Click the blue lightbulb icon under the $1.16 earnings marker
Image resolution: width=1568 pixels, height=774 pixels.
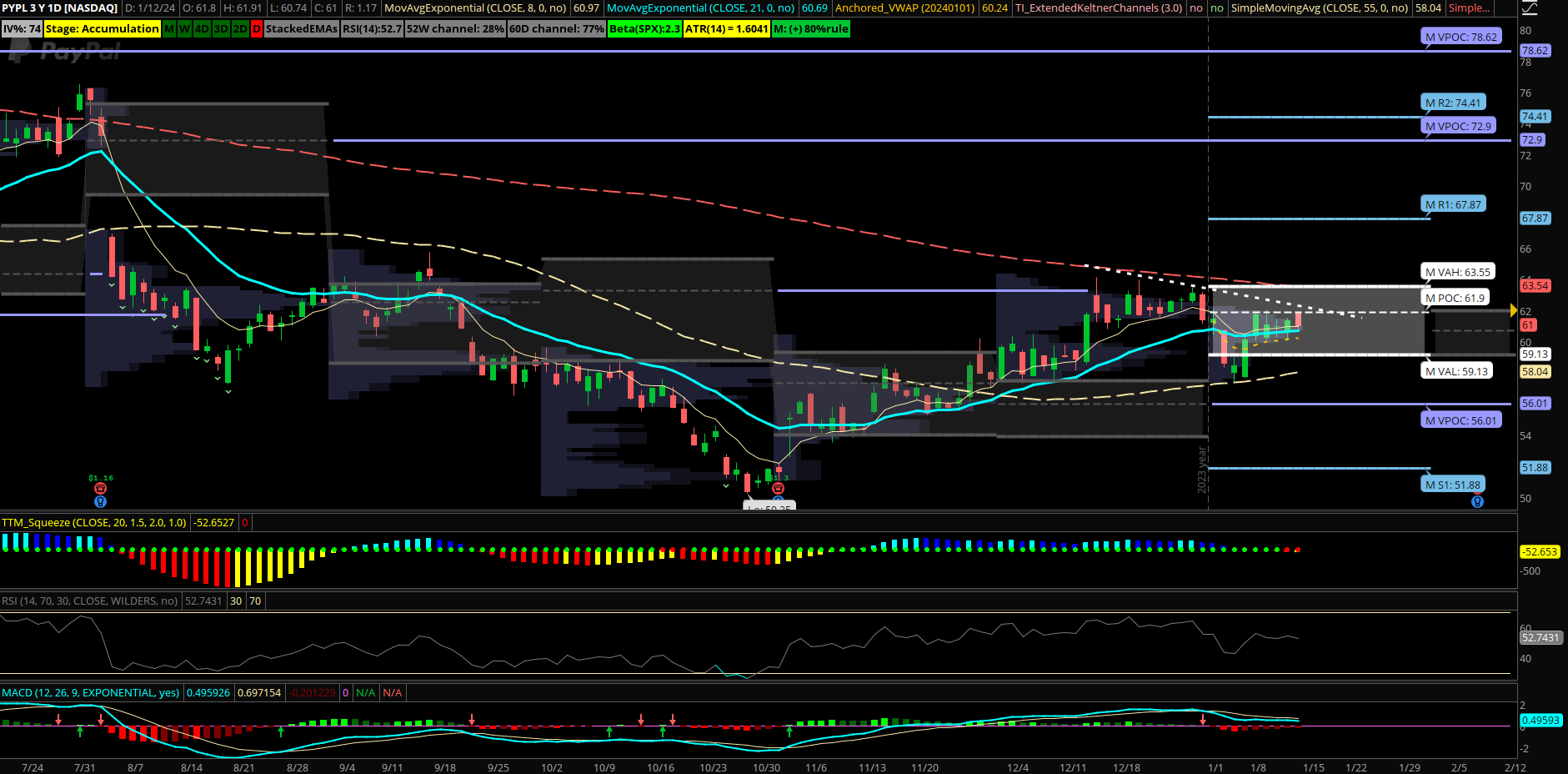tap(100, 502)
